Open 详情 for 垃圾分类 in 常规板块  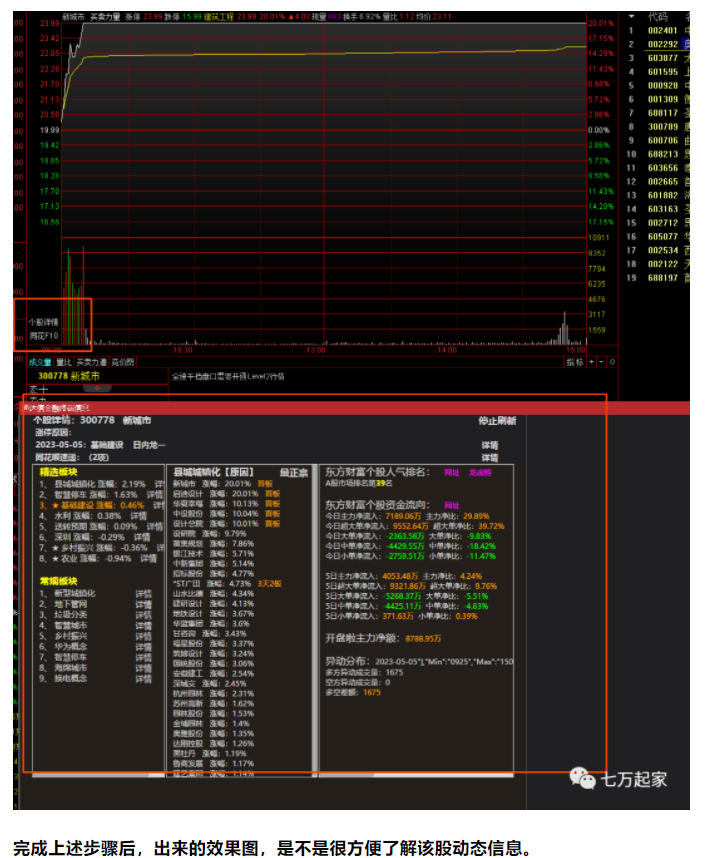tap(143, 615)
